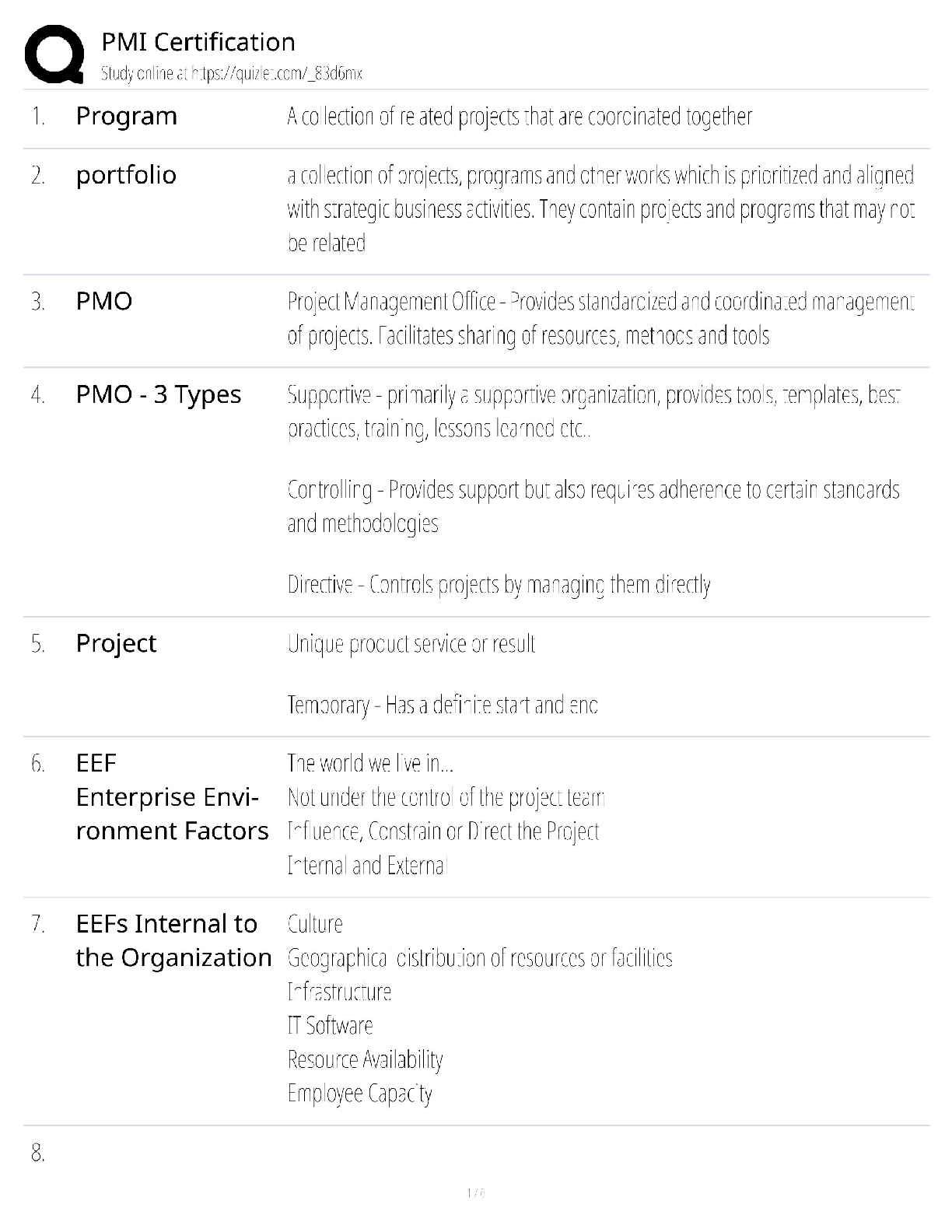Screen dimensions: 952x1232
Task: Click the PMO term heading
Action: [103, 301]
